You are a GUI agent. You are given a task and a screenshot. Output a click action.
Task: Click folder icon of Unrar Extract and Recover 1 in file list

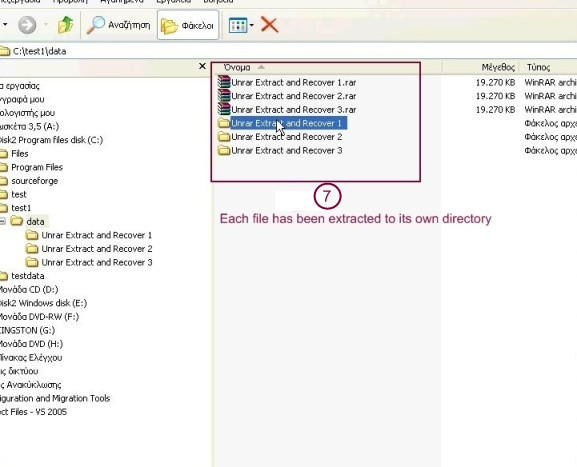[x=224, y=123]
